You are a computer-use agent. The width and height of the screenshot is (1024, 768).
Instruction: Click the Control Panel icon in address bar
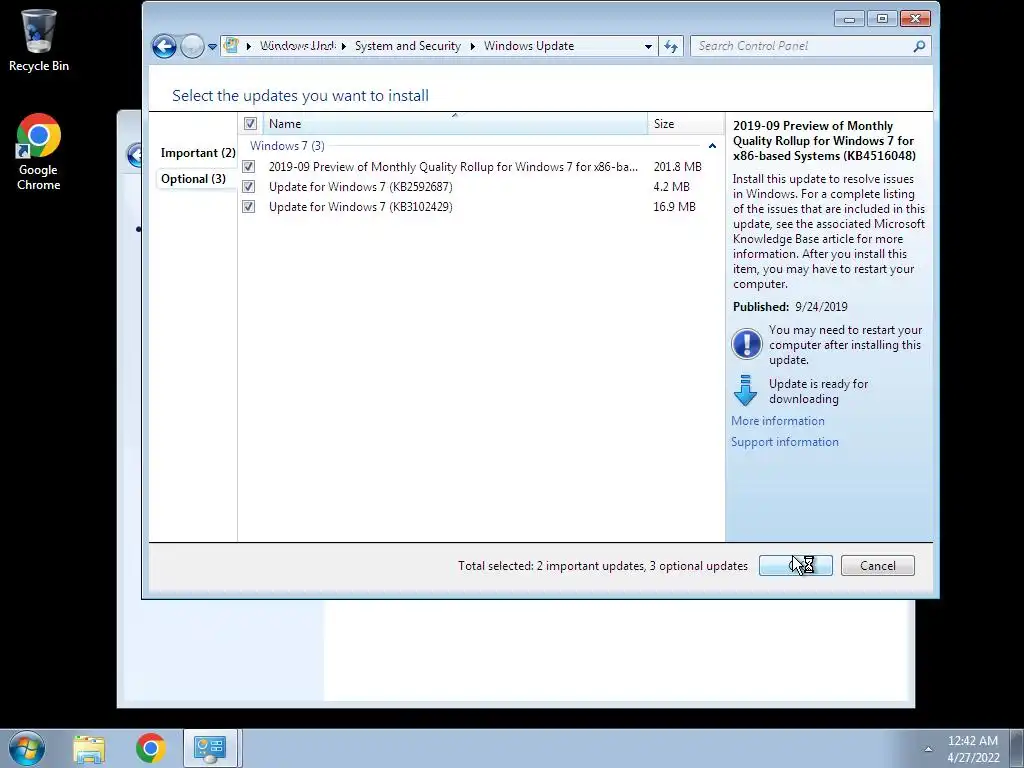(x=231, y=46)
